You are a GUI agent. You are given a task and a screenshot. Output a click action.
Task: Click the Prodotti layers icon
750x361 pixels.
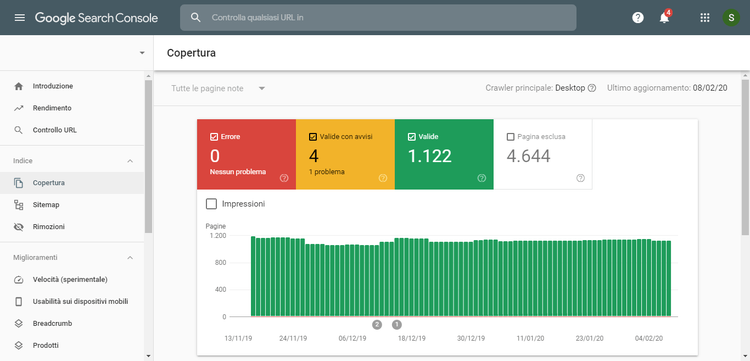[19, 345]
